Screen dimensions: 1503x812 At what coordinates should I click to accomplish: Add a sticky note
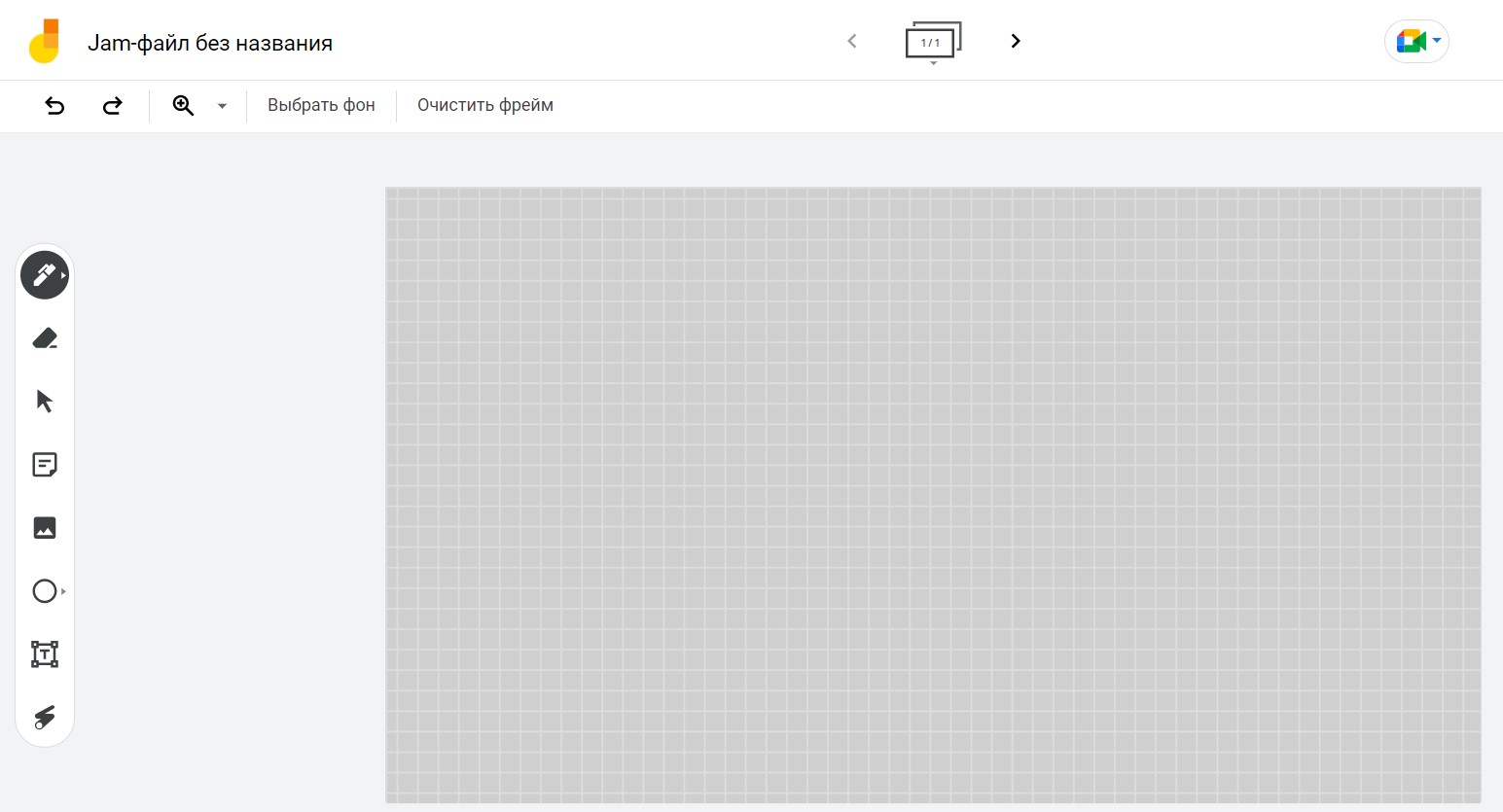pos(45,465)
